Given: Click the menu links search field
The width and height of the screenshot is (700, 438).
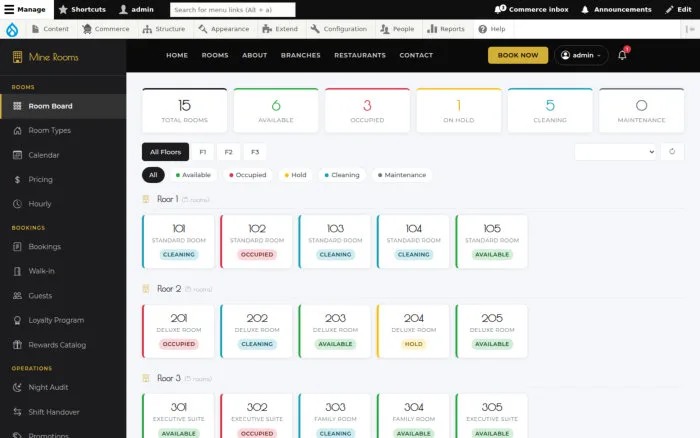Looking at the screenshot, I should point(233,9).
